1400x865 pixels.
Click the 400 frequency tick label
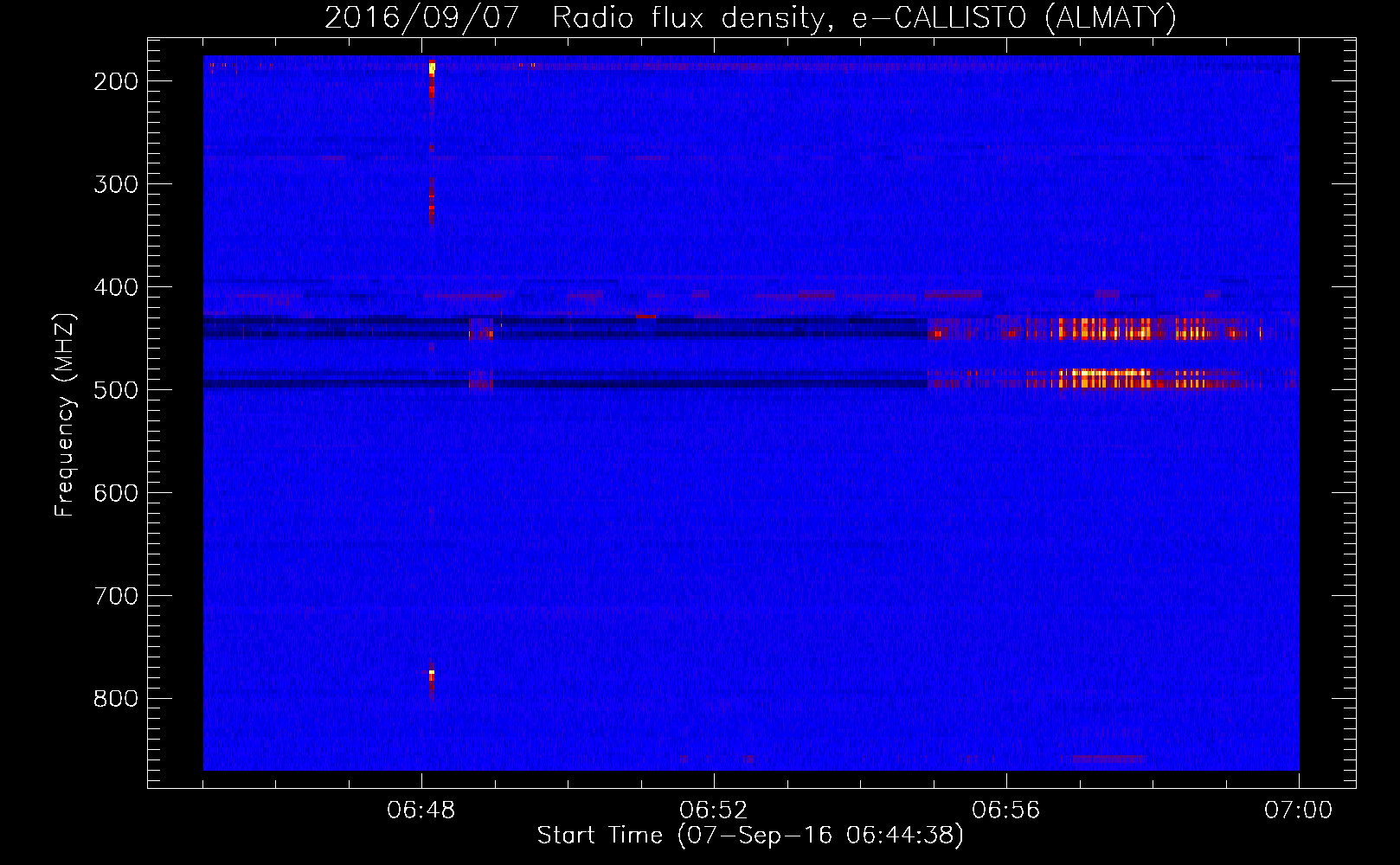click(115, 287)
